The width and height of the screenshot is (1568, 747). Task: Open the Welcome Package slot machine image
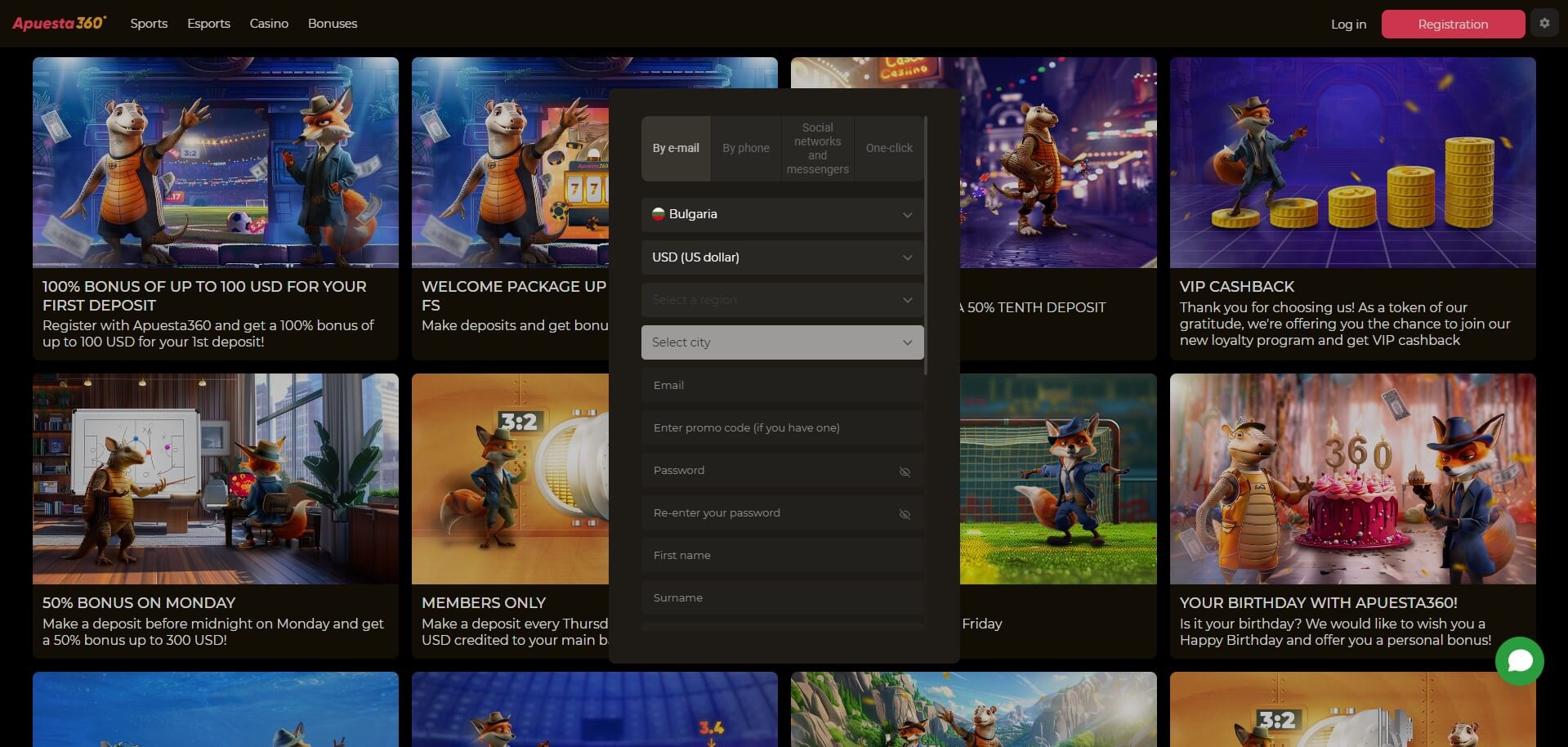(511, 162)
